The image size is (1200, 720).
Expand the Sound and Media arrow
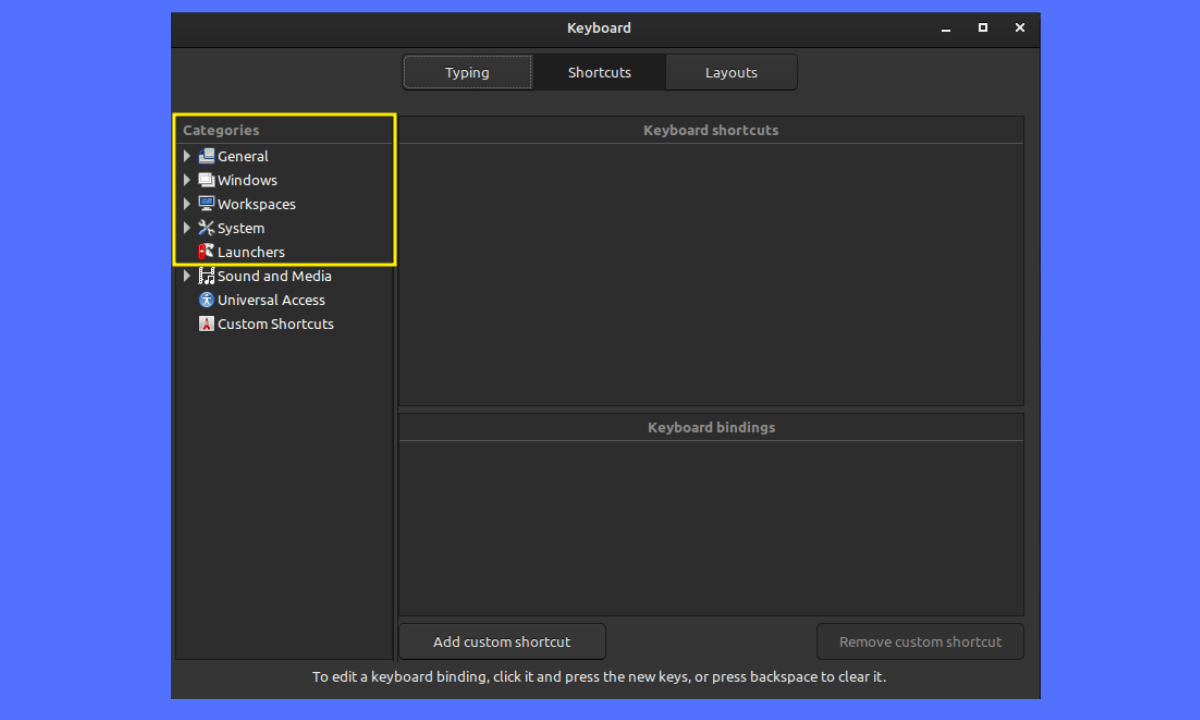click(187, 276)
